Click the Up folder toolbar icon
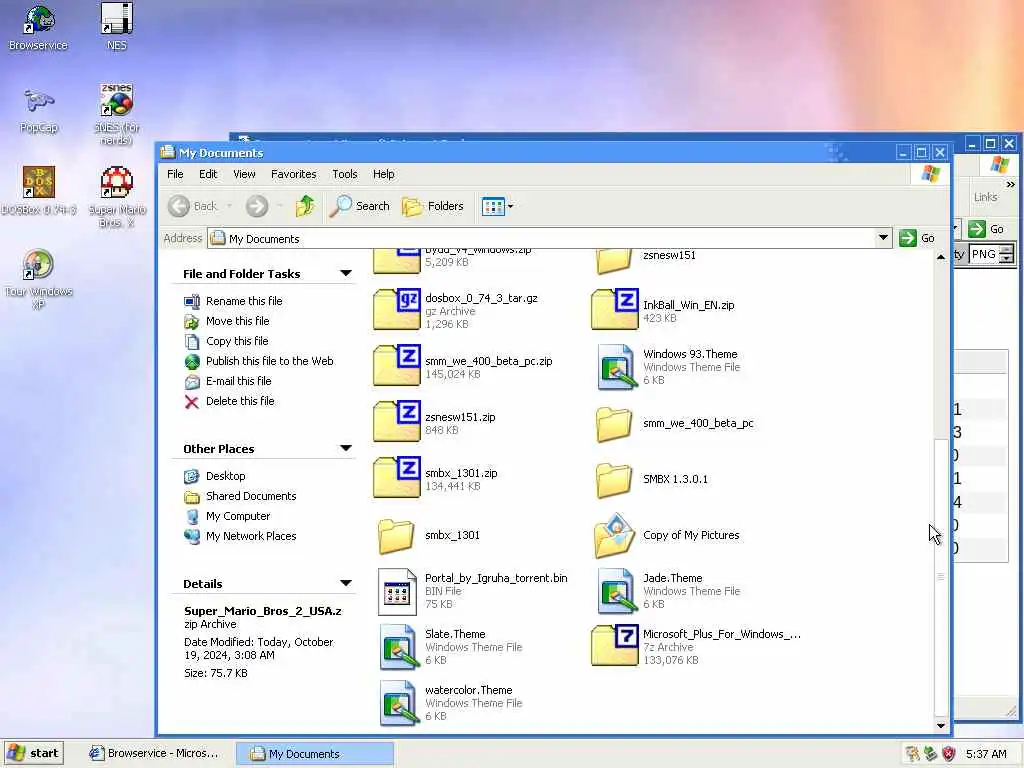Viewport: 1024px width, 768px height. (305, 206)
